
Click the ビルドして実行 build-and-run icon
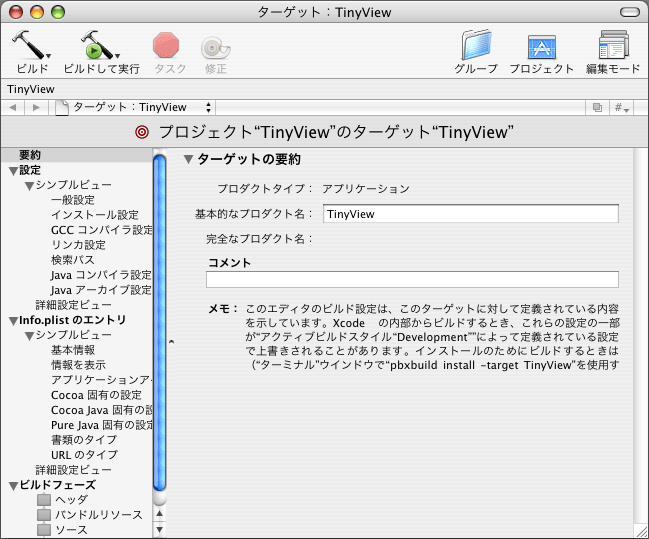tap(98, 46)
